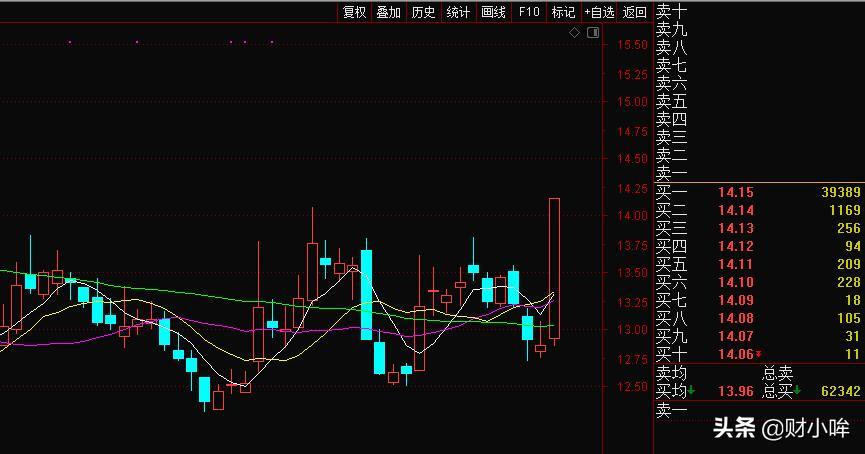Click the 15.00 price axis label

point(632,102)
